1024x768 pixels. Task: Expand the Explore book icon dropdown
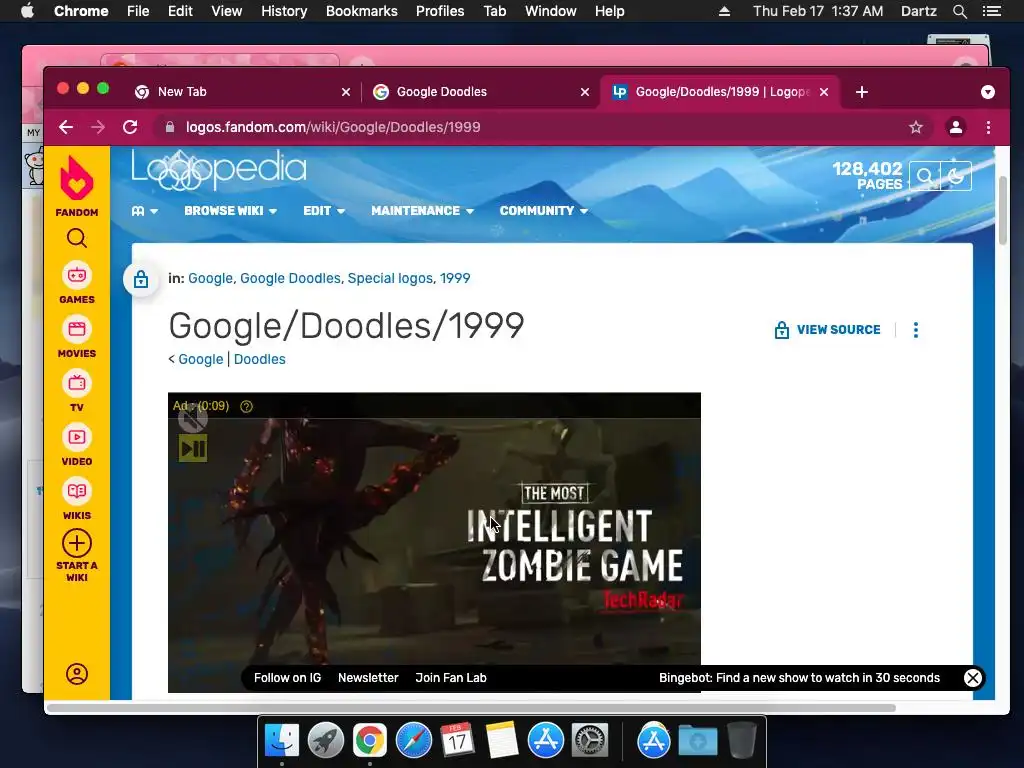pos(144,211)
